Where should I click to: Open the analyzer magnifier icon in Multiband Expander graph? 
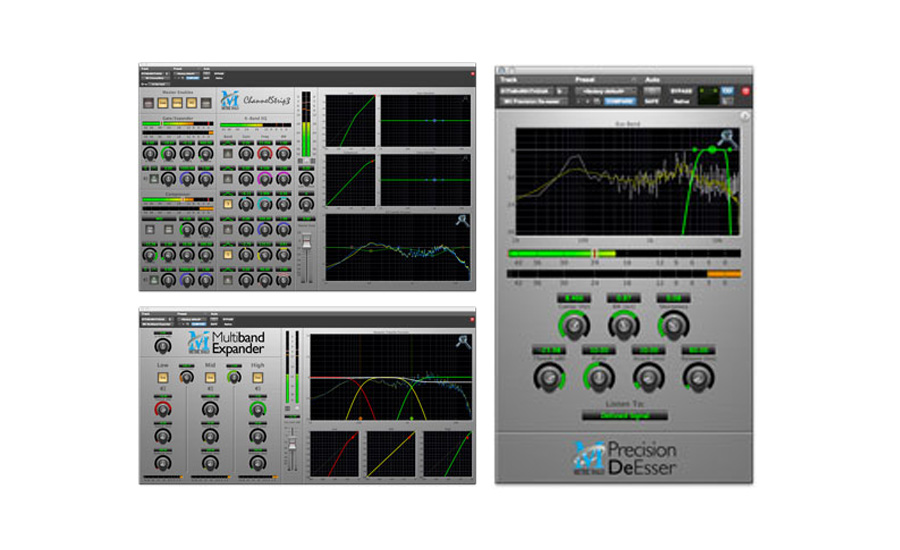coord(463,342)
